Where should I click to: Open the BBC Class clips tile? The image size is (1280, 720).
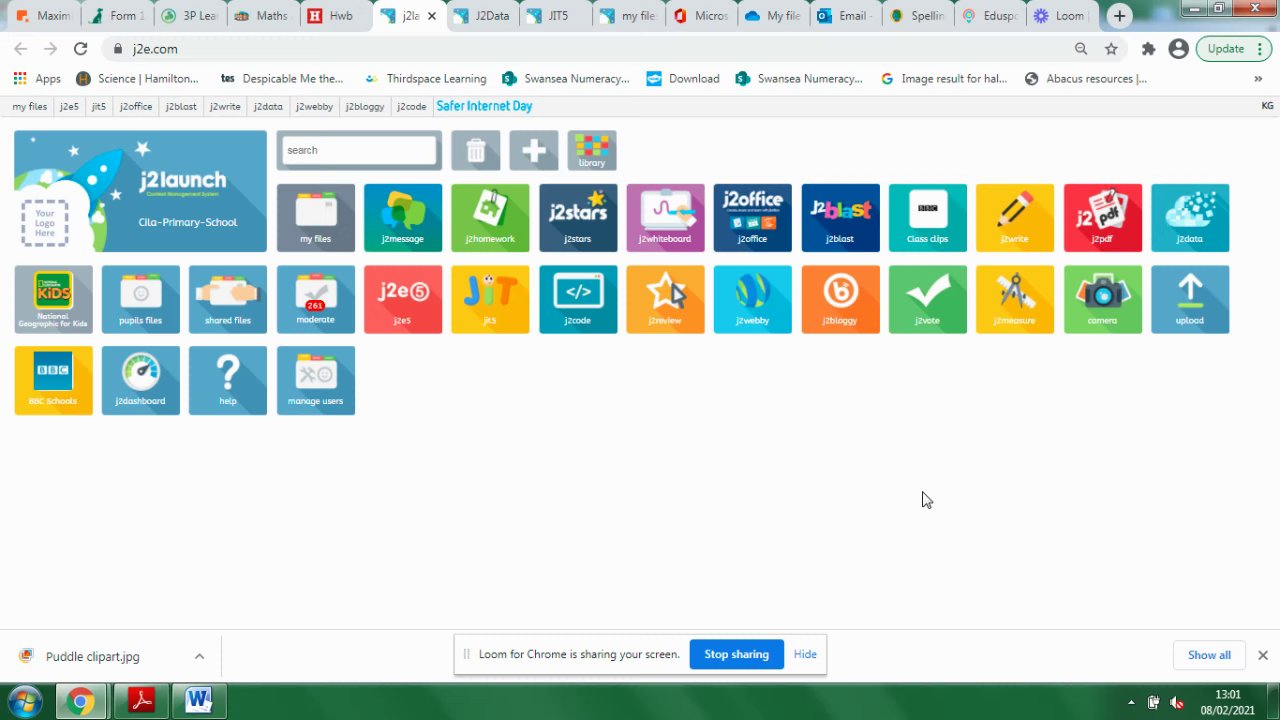click(927, 217)
